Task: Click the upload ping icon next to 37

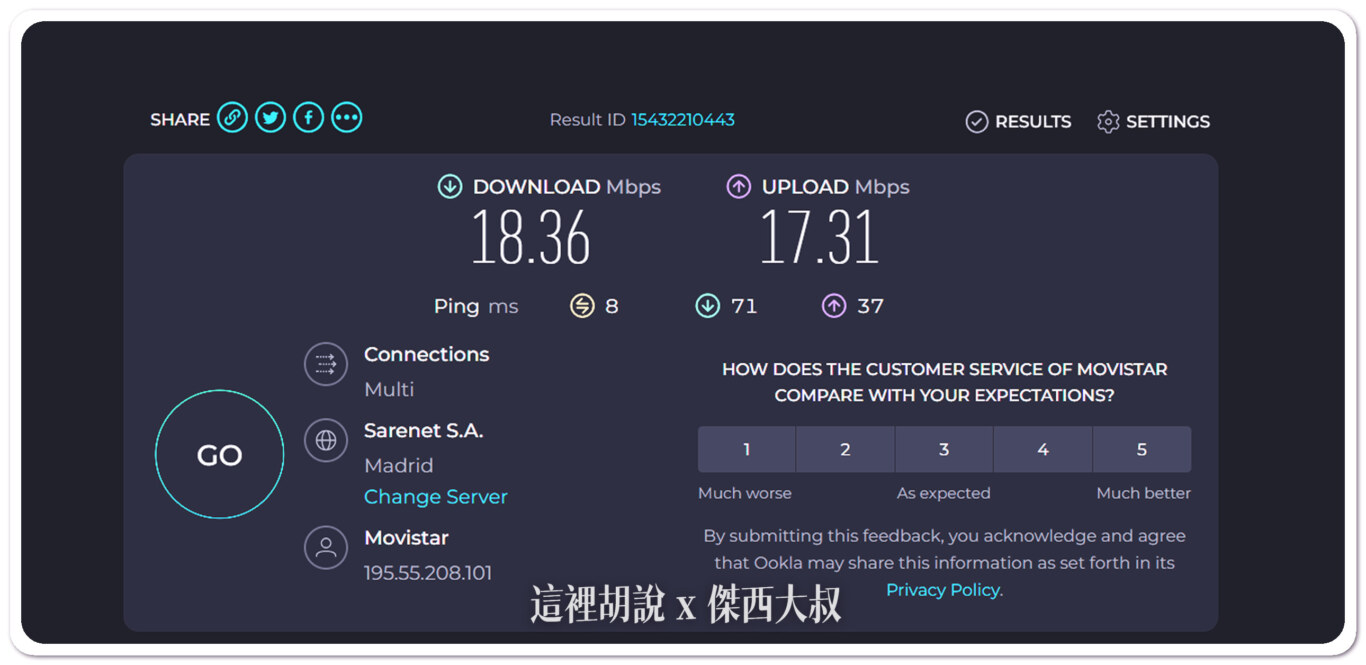Action: pyautogui.click(x=834, y=306)
